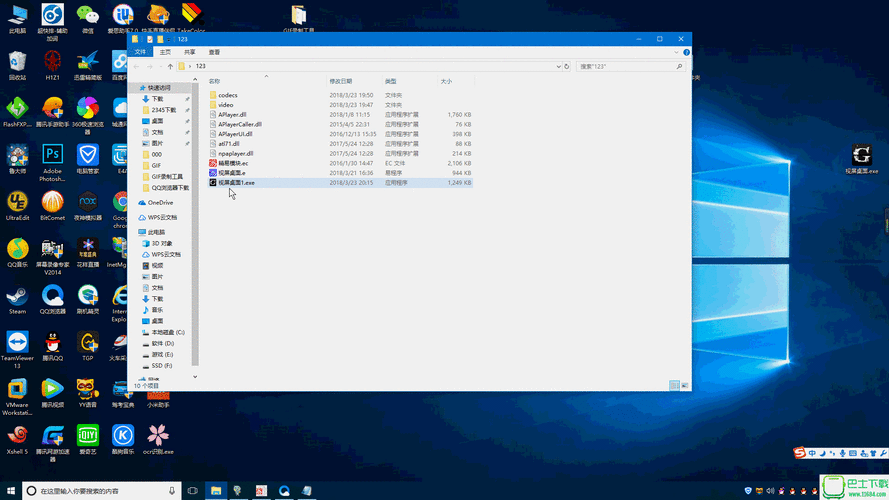Select the 1,249 KB .exe application file
This screenshot has width=889, height=500.
click(236, 183)
